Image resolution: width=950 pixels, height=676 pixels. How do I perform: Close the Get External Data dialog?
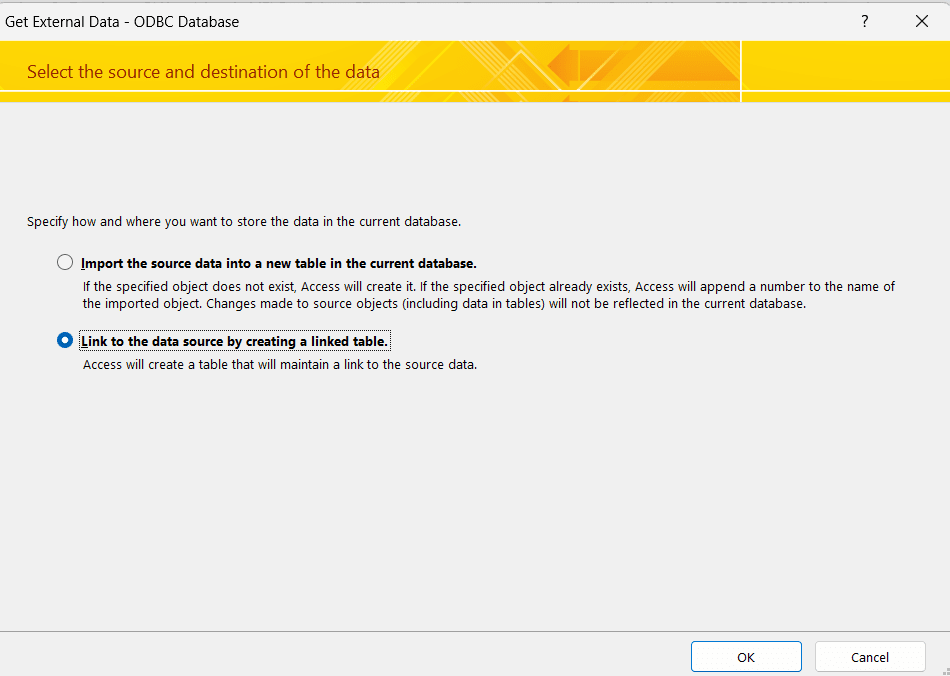(x=921, y=21)
